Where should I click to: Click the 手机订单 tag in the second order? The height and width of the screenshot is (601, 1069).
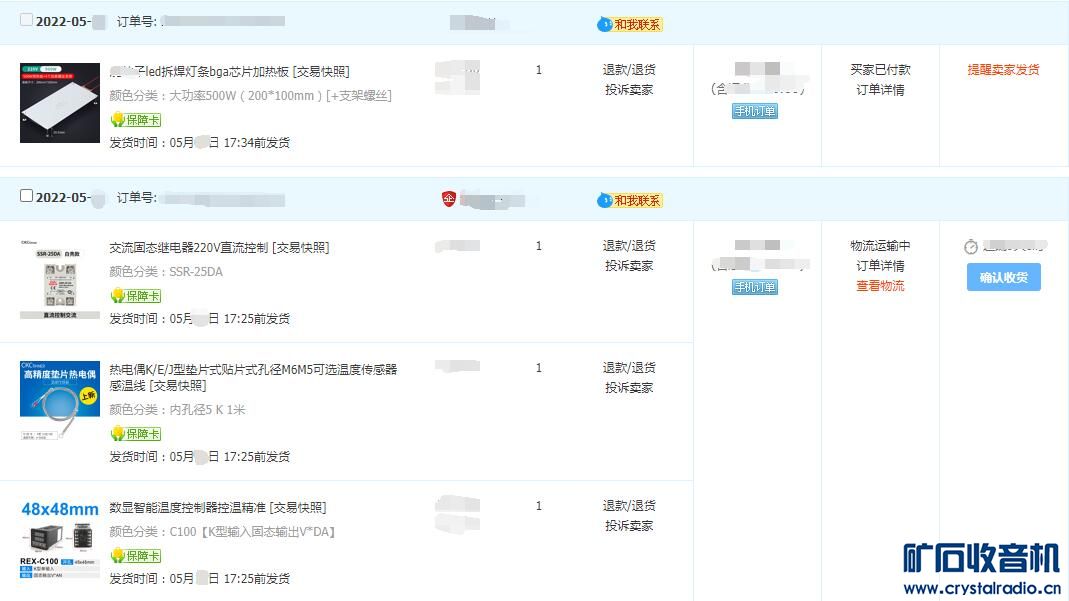pos(755,287)
